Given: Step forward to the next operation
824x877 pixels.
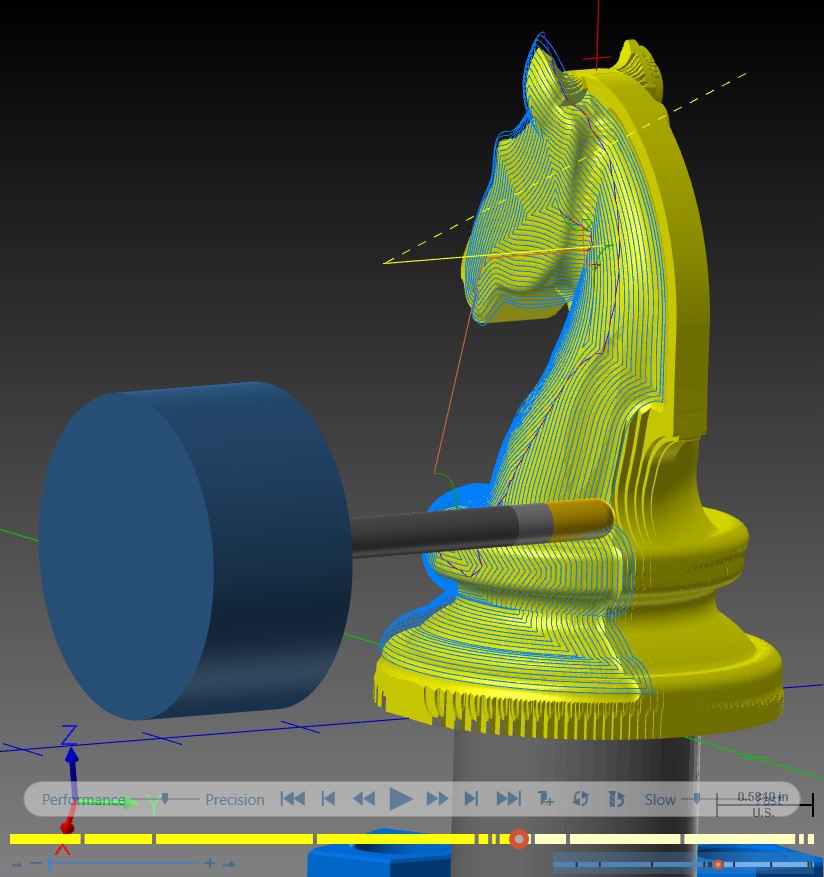Looking at the screenshot, I should click(x=472, y=799).
